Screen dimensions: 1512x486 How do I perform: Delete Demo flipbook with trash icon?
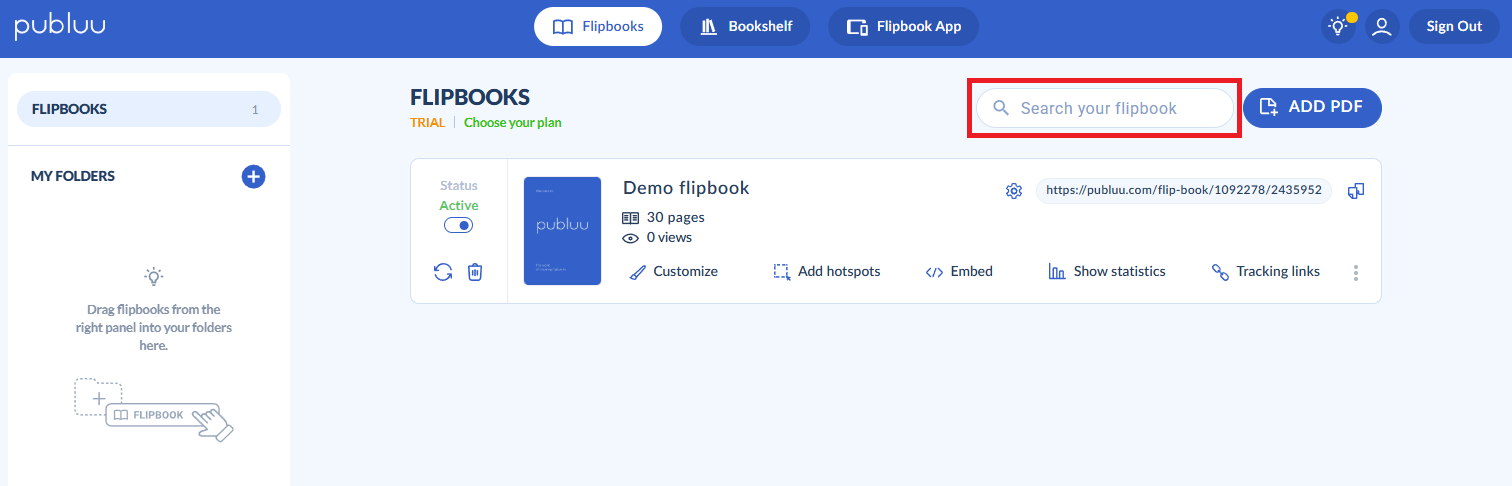(475, 272)
